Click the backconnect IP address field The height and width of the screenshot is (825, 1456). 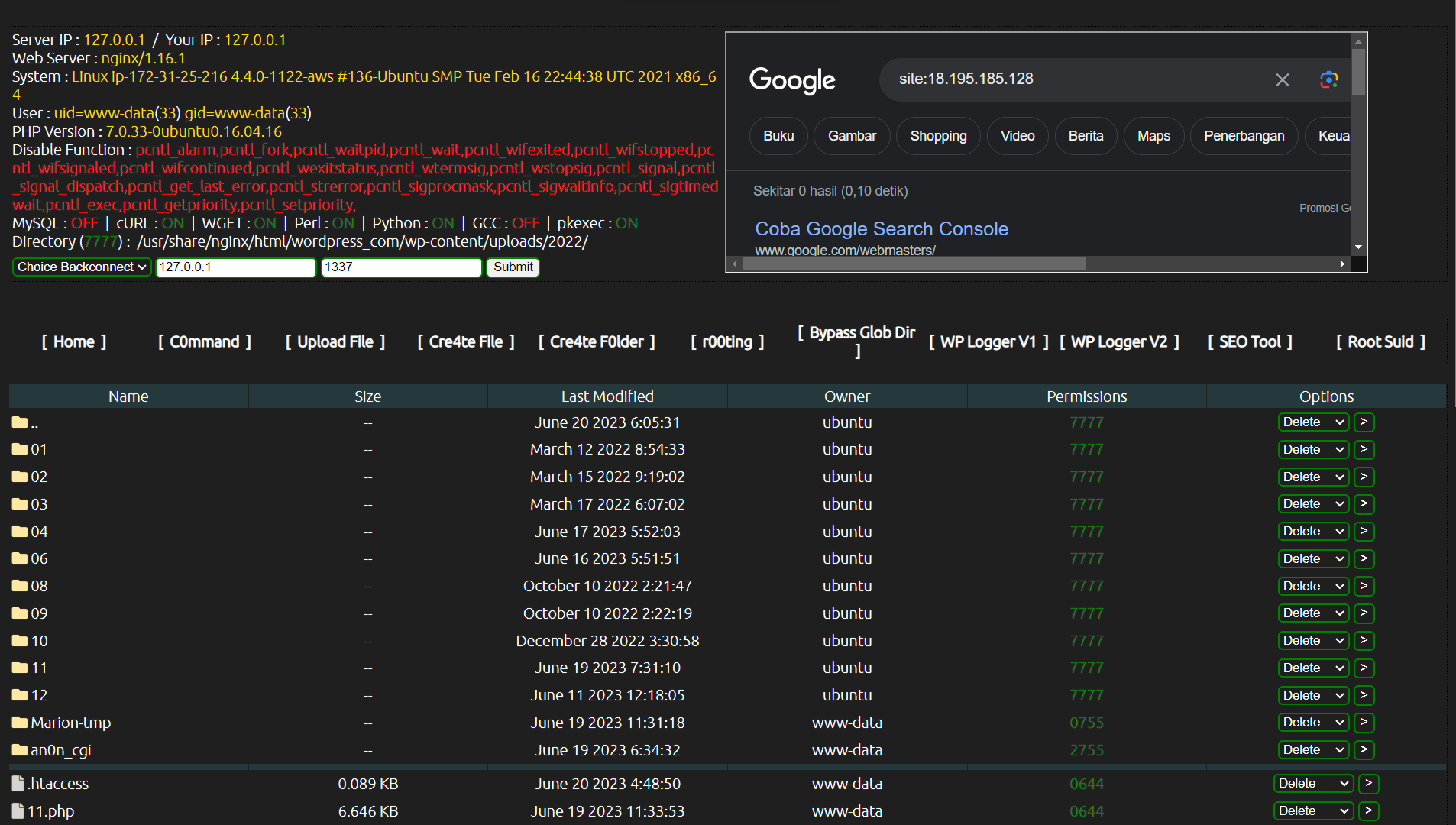(x=235, y=267)
